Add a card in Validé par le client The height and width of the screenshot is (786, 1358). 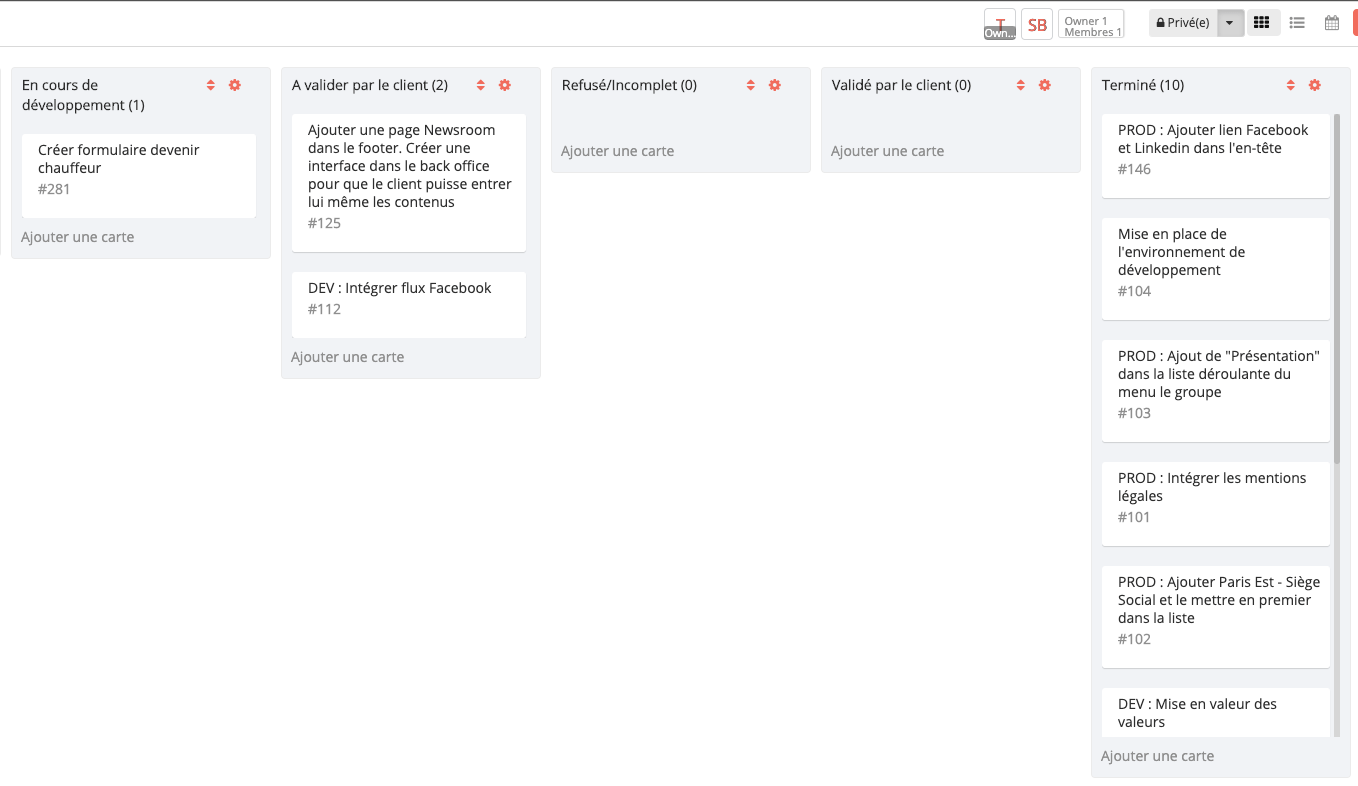pos(887,151)
